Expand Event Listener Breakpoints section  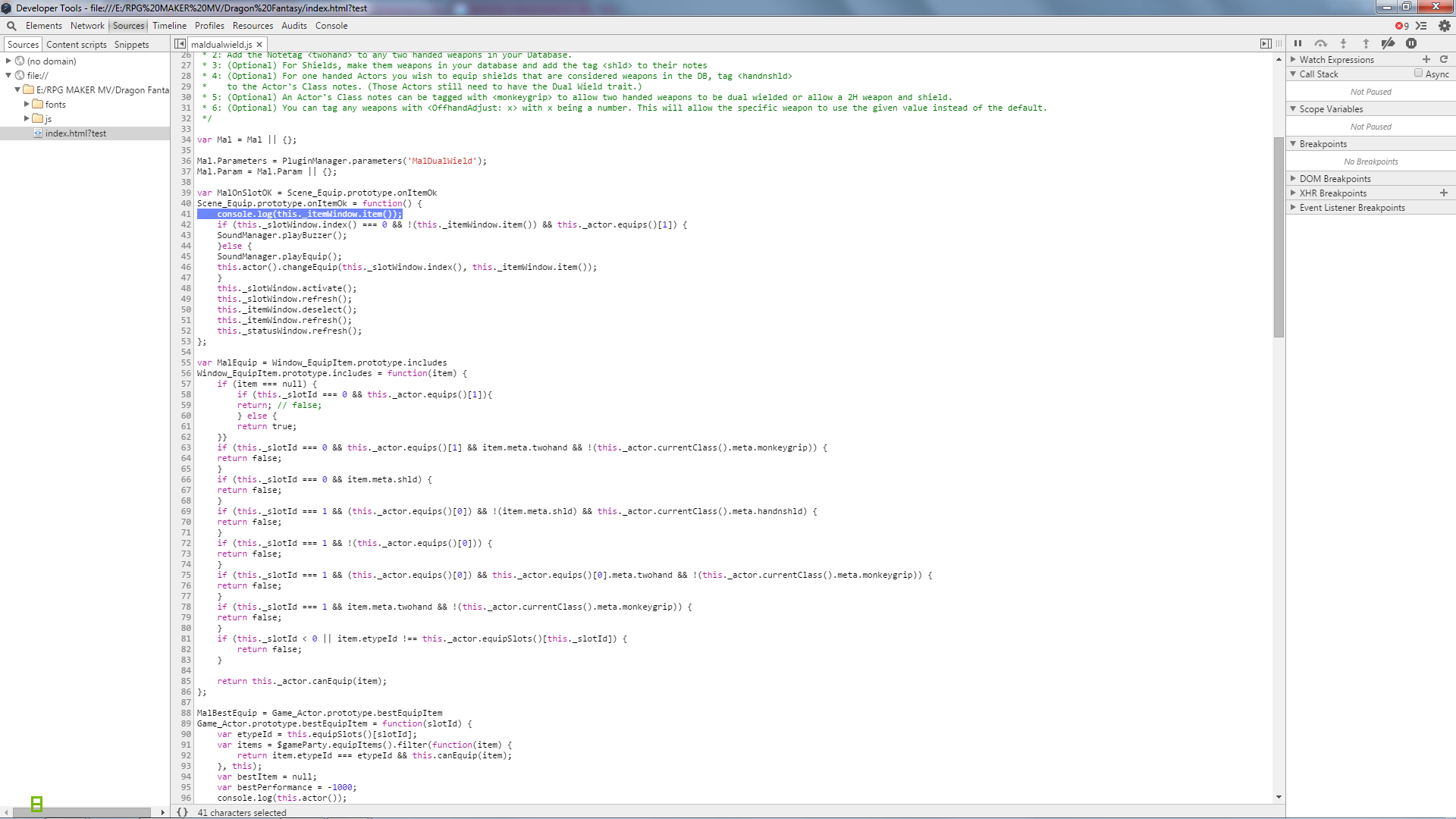1293,207
